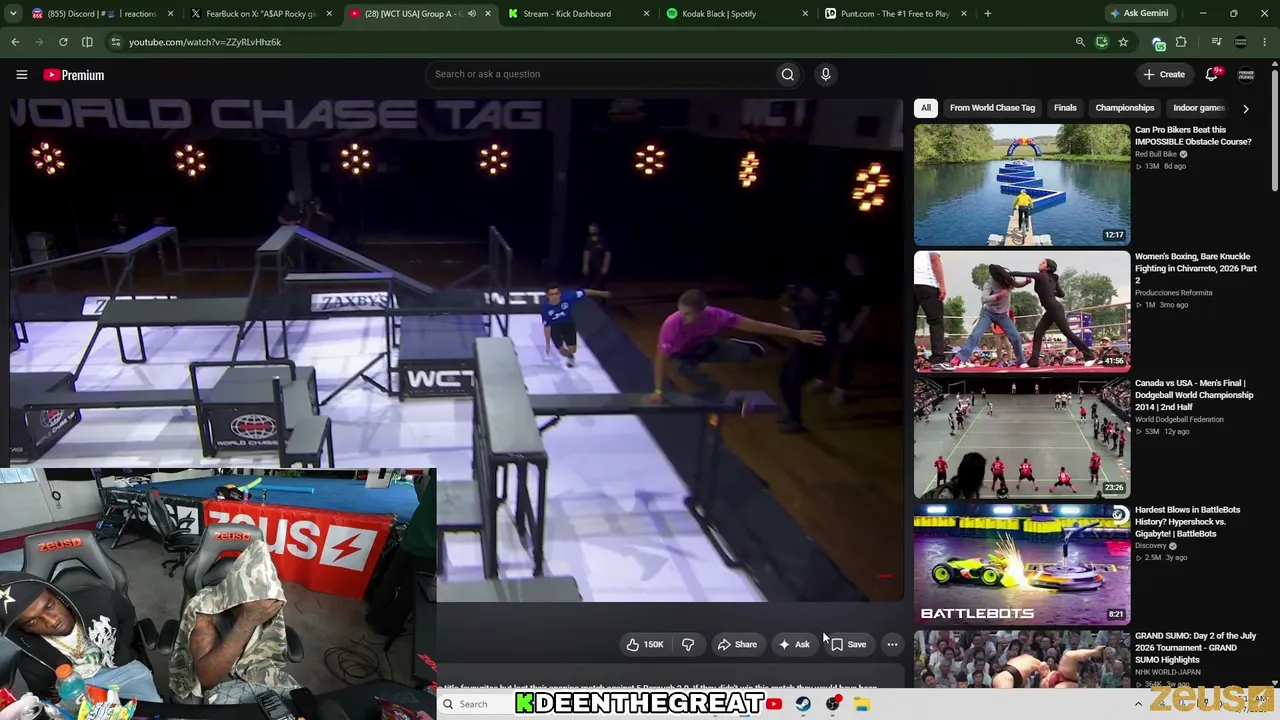
Task: Switch to the FearBuck on X tab
Action: [260, 14]
